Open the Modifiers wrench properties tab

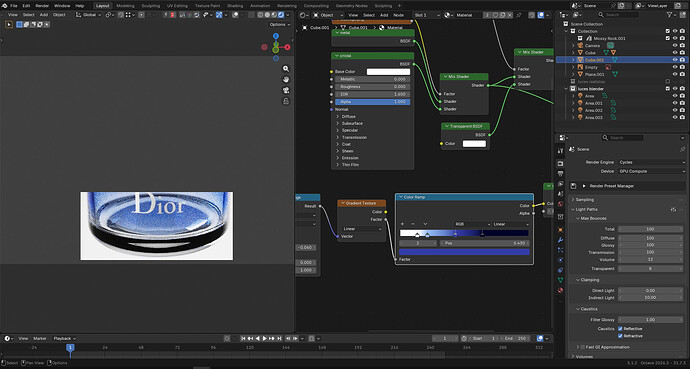(560, 240)
